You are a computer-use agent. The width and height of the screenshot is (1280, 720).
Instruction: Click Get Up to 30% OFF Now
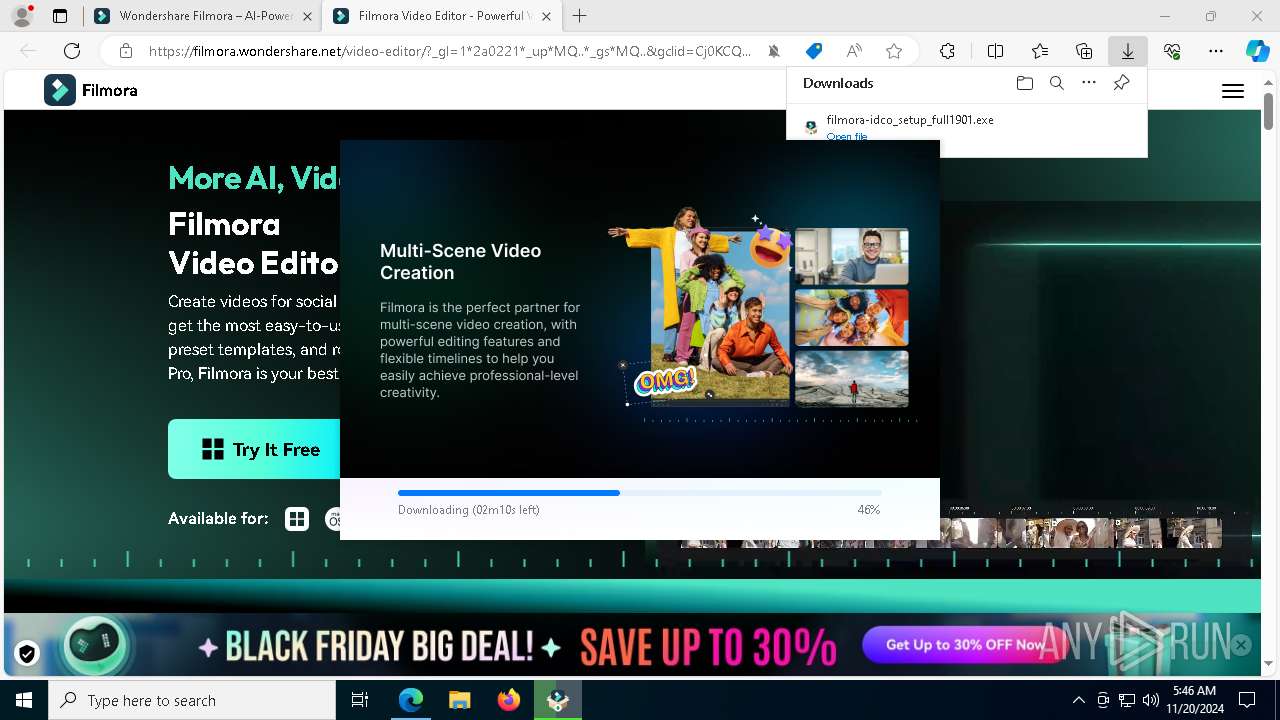[x=965, y=645]
